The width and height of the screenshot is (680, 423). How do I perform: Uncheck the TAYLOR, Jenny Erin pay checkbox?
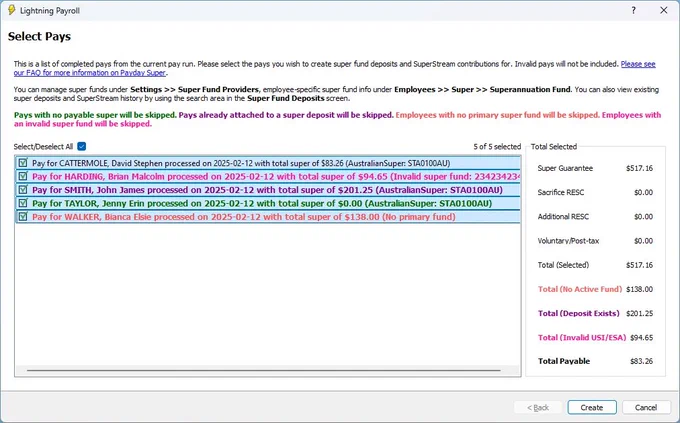click(x=23, y=203)
